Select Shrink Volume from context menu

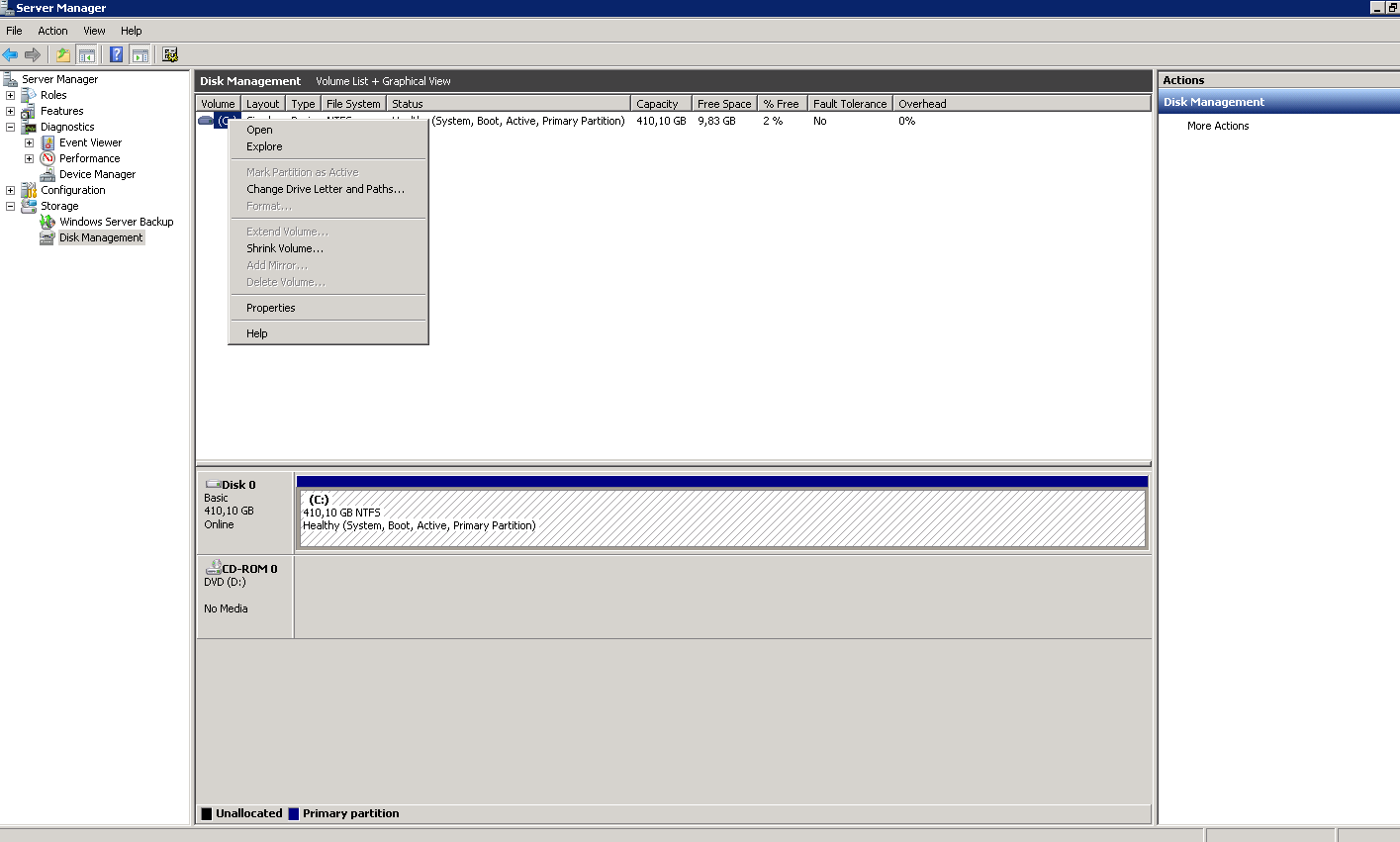coord(327,248)
